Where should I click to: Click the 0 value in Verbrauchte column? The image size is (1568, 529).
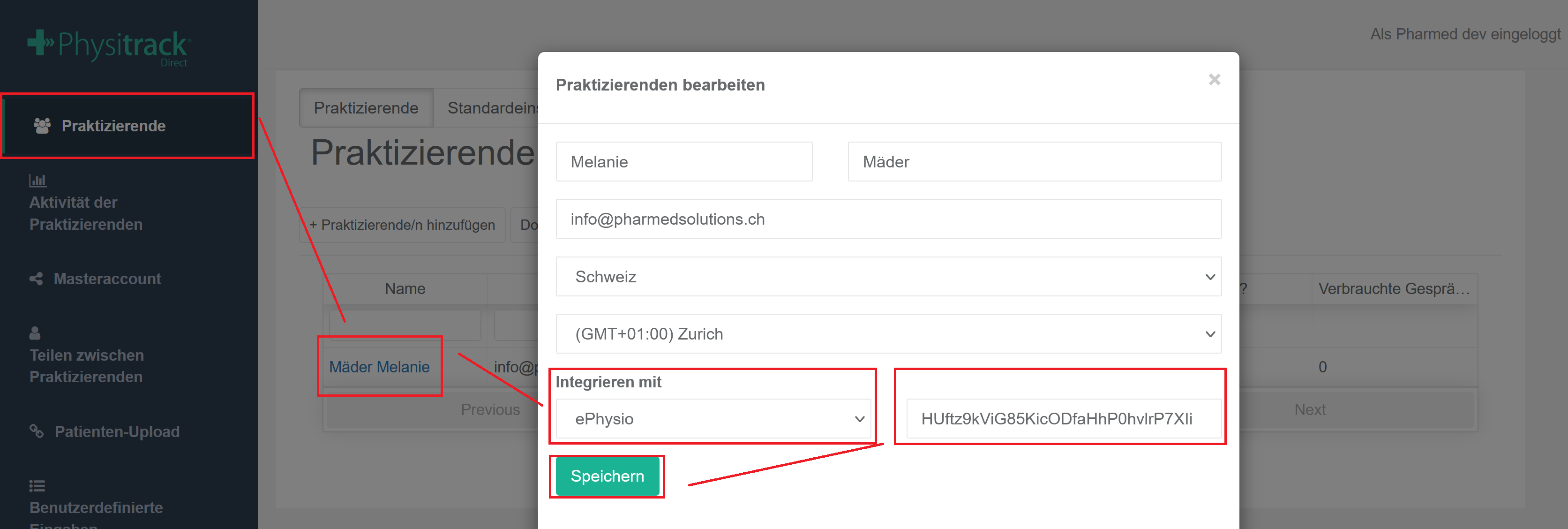[x=1322, y=366]
